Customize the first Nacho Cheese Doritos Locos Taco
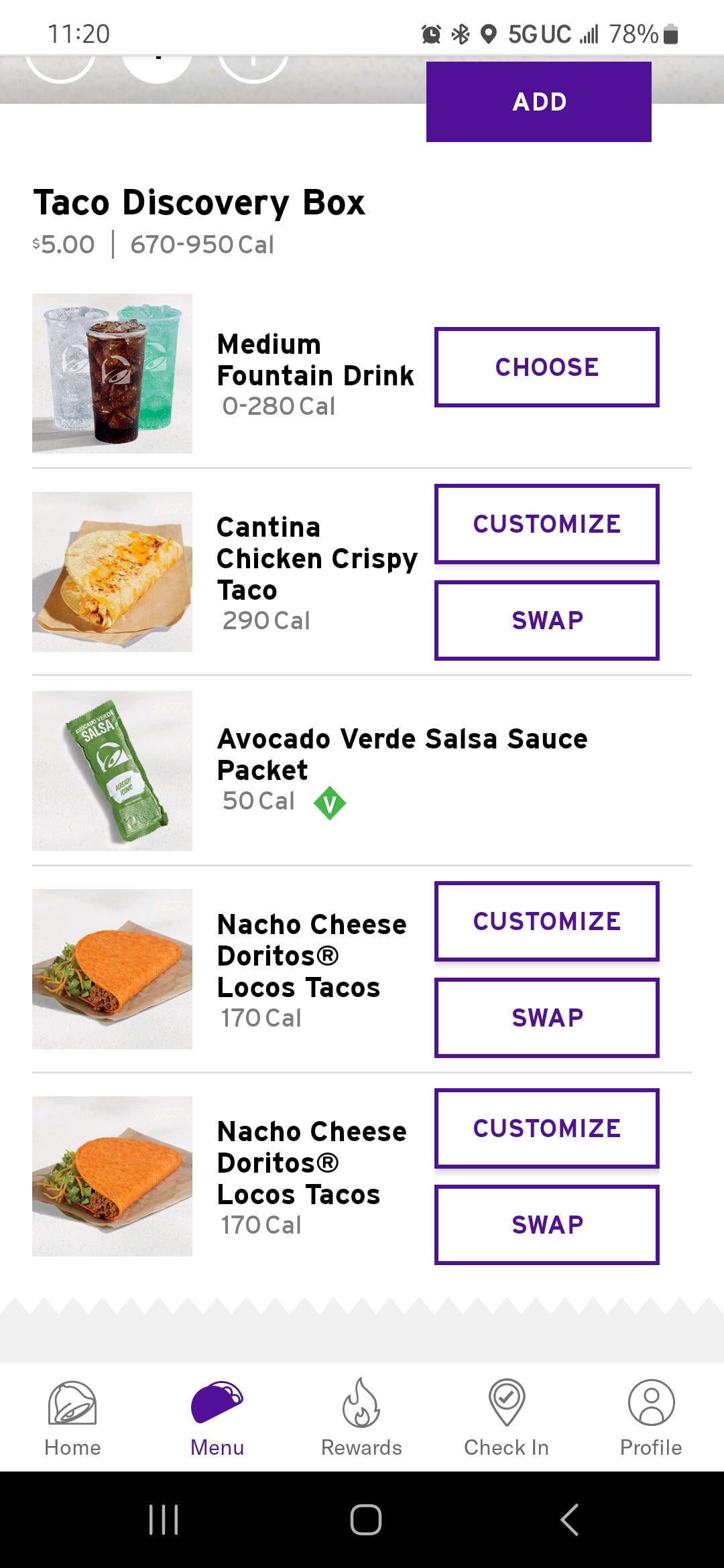The width and height of the screenshot is (724, 1568). 546,921
